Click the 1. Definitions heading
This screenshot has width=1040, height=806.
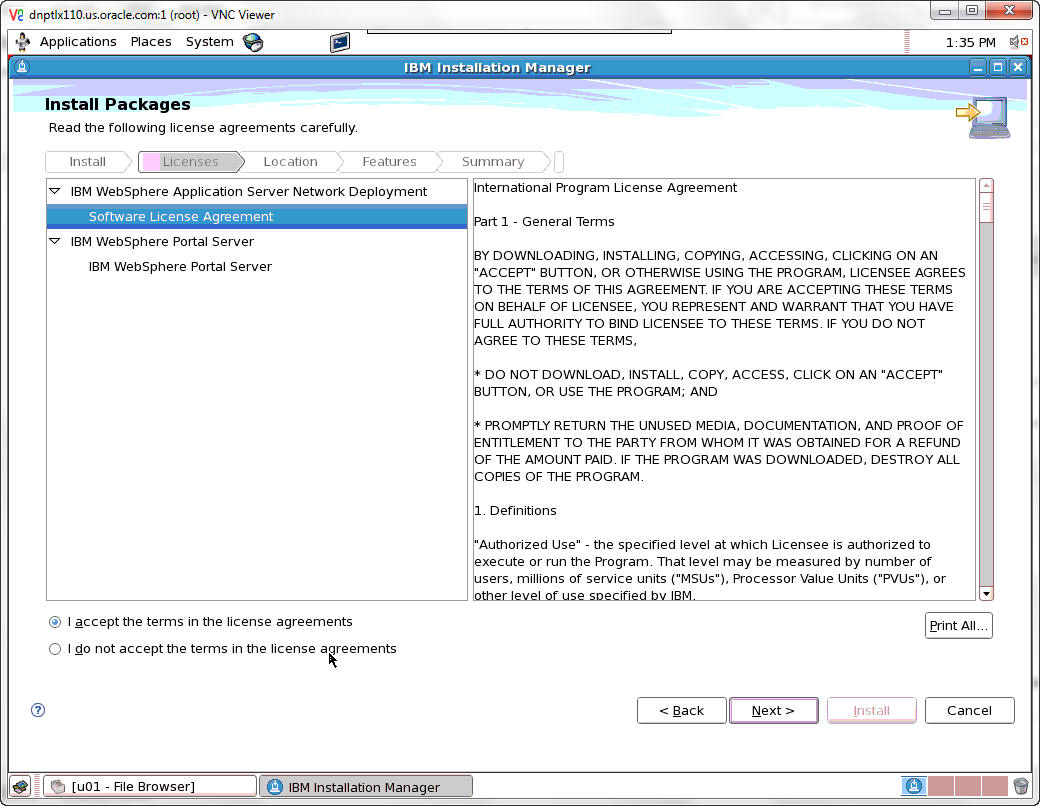[515, 511]
